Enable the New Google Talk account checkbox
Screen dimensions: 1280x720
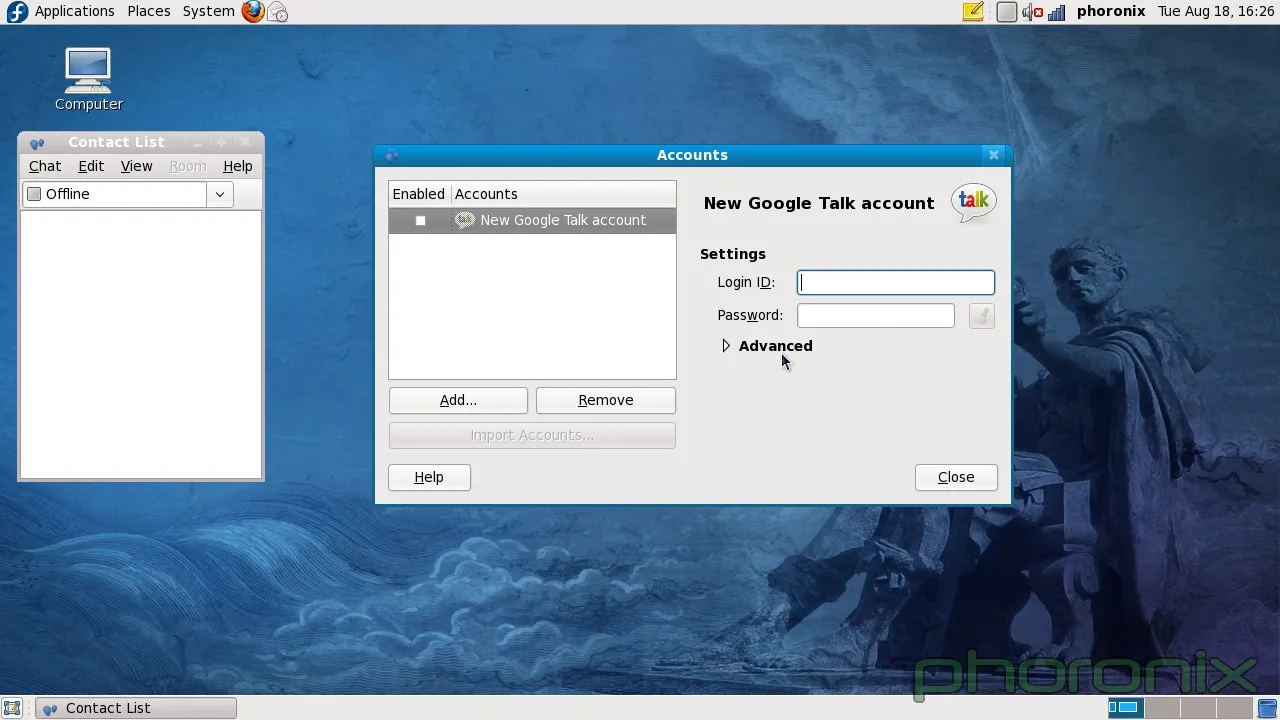click(x=420, y=220)
